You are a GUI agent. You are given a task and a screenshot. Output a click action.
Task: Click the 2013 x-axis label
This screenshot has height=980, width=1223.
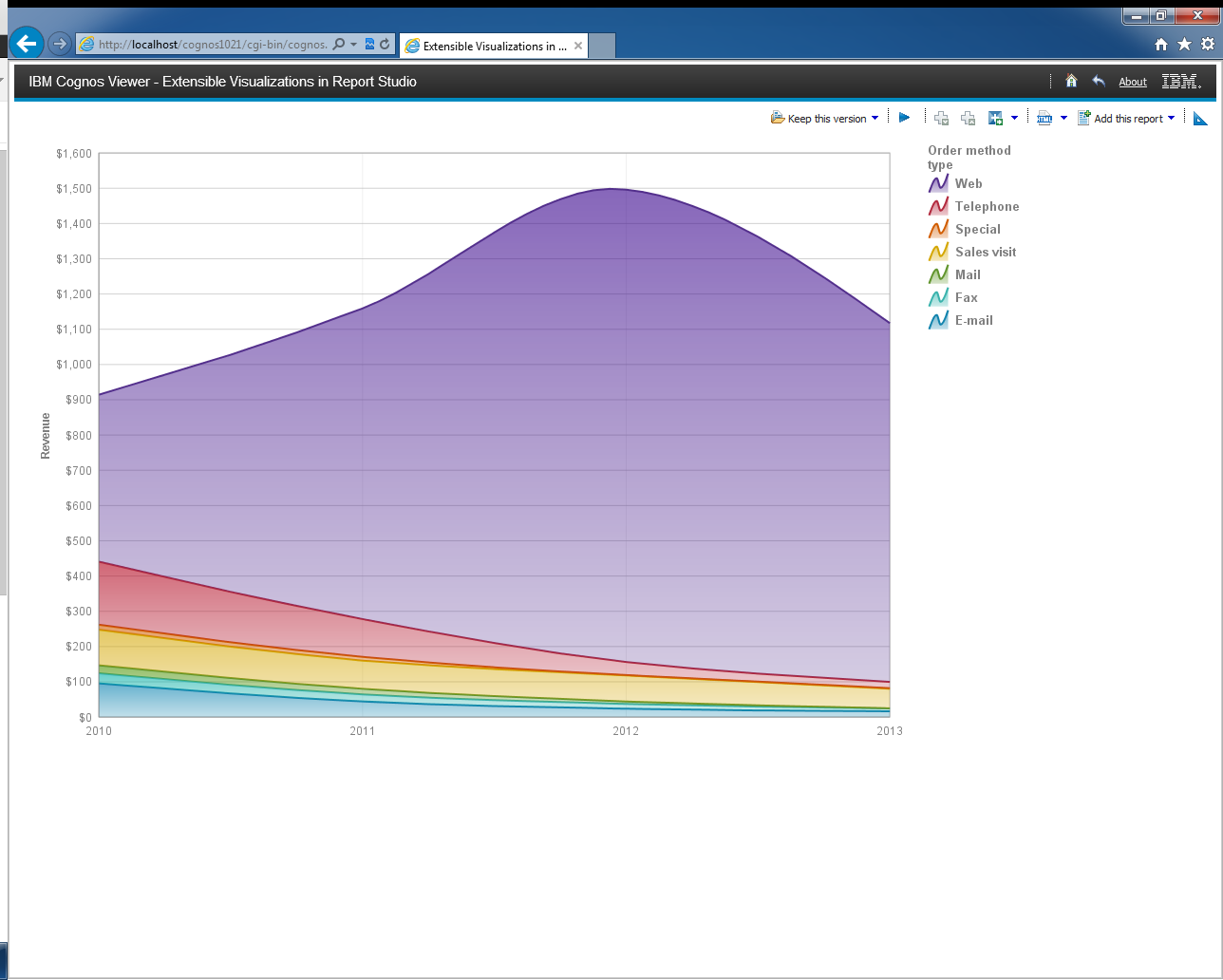890,731
